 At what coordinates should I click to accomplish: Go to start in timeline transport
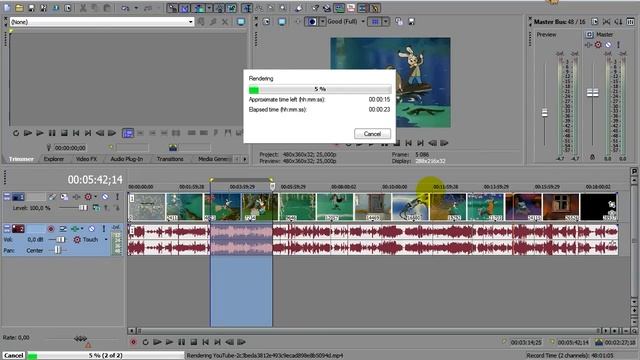coord(205,342)
